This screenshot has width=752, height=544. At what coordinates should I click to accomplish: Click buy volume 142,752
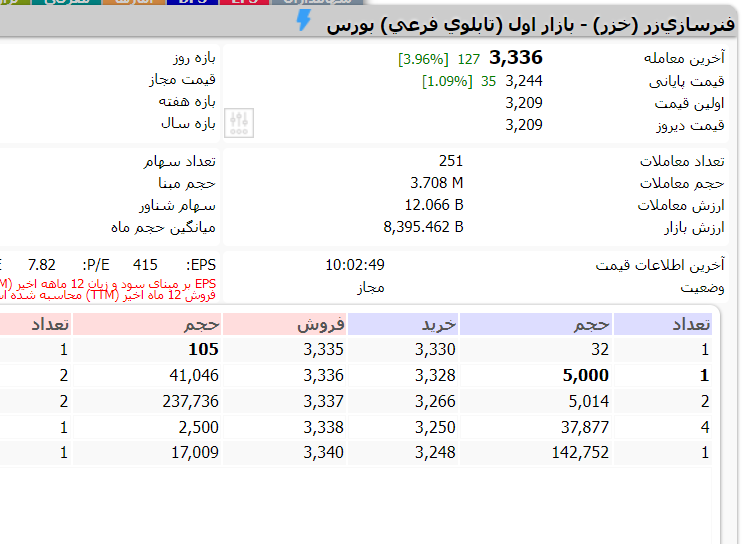click(x=580, y=452)
